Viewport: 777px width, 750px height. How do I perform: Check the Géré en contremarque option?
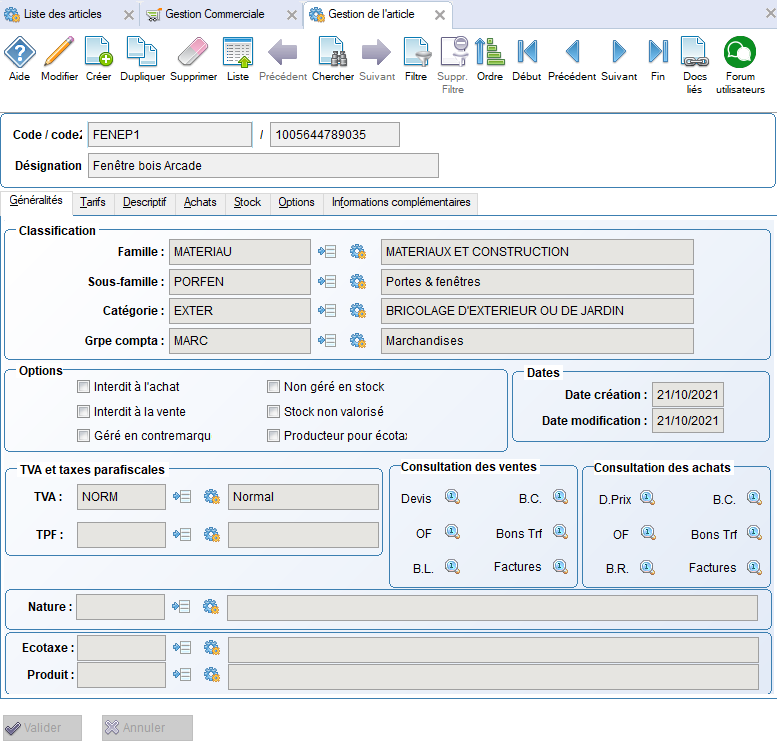click(84, 435)
